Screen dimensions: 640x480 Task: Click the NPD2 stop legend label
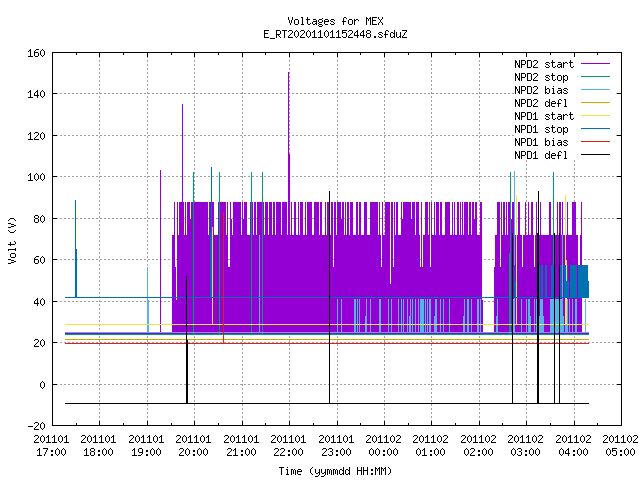click(x=541, y=77)
